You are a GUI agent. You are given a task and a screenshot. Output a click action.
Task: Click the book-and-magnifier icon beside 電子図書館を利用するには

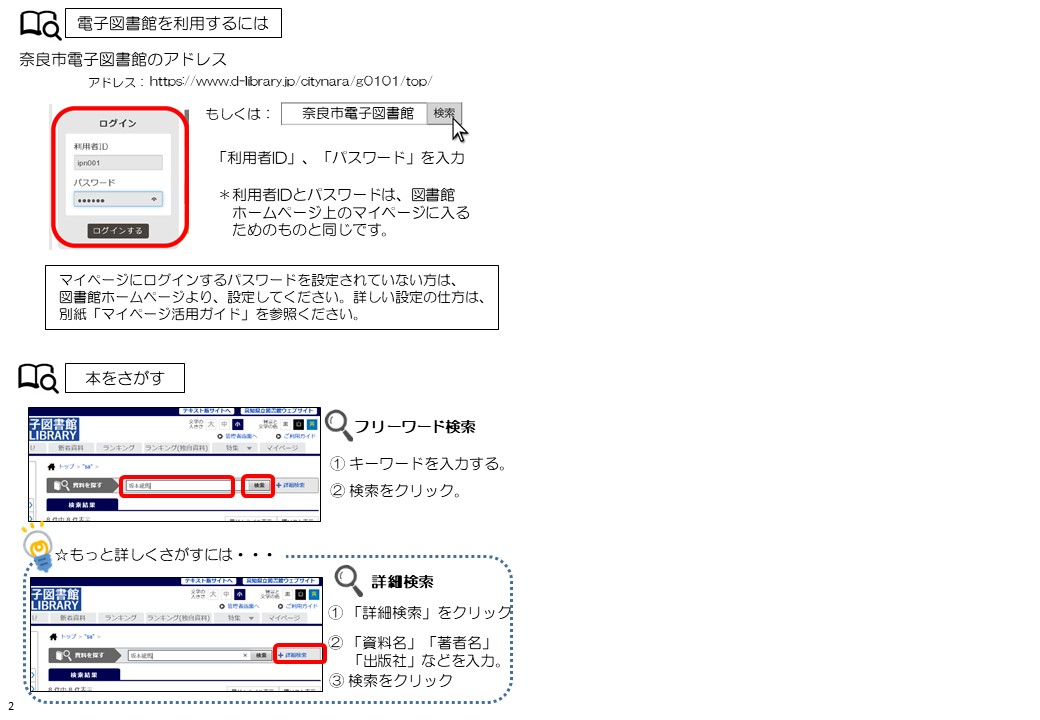coord(39,21)
